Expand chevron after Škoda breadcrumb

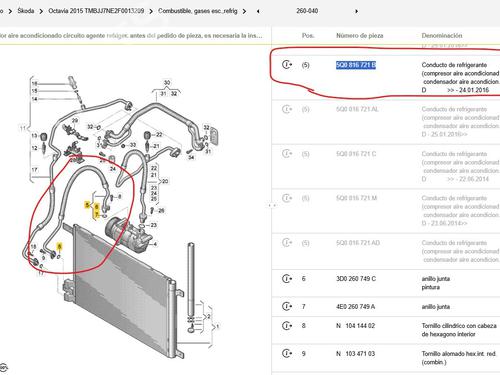41,11
